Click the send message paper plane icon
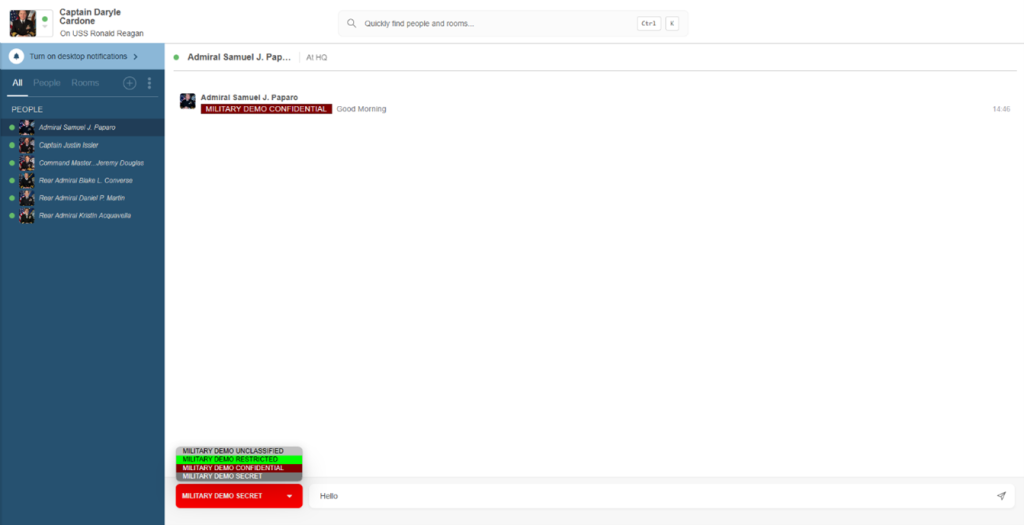The width and height of the screenshot is (1024, 525). point(1001,496)
